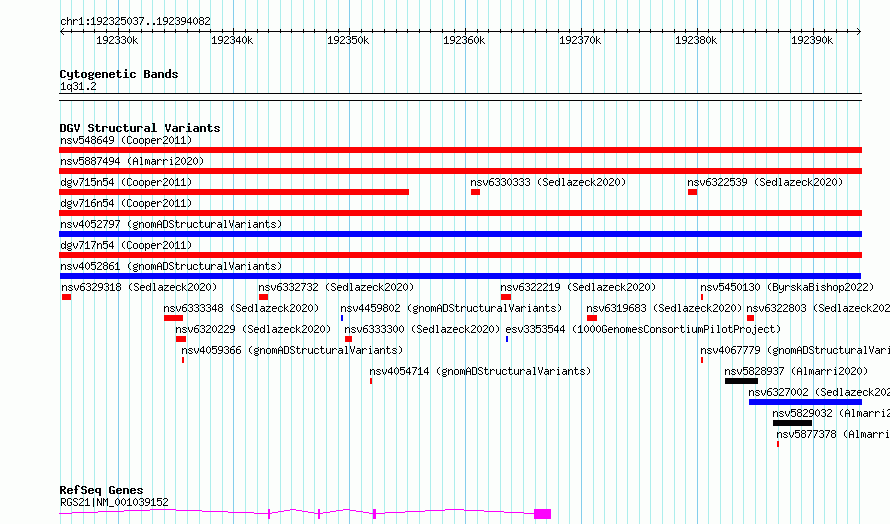Select the nsv4054714 gnomAD variant label

tap(480, 371)
